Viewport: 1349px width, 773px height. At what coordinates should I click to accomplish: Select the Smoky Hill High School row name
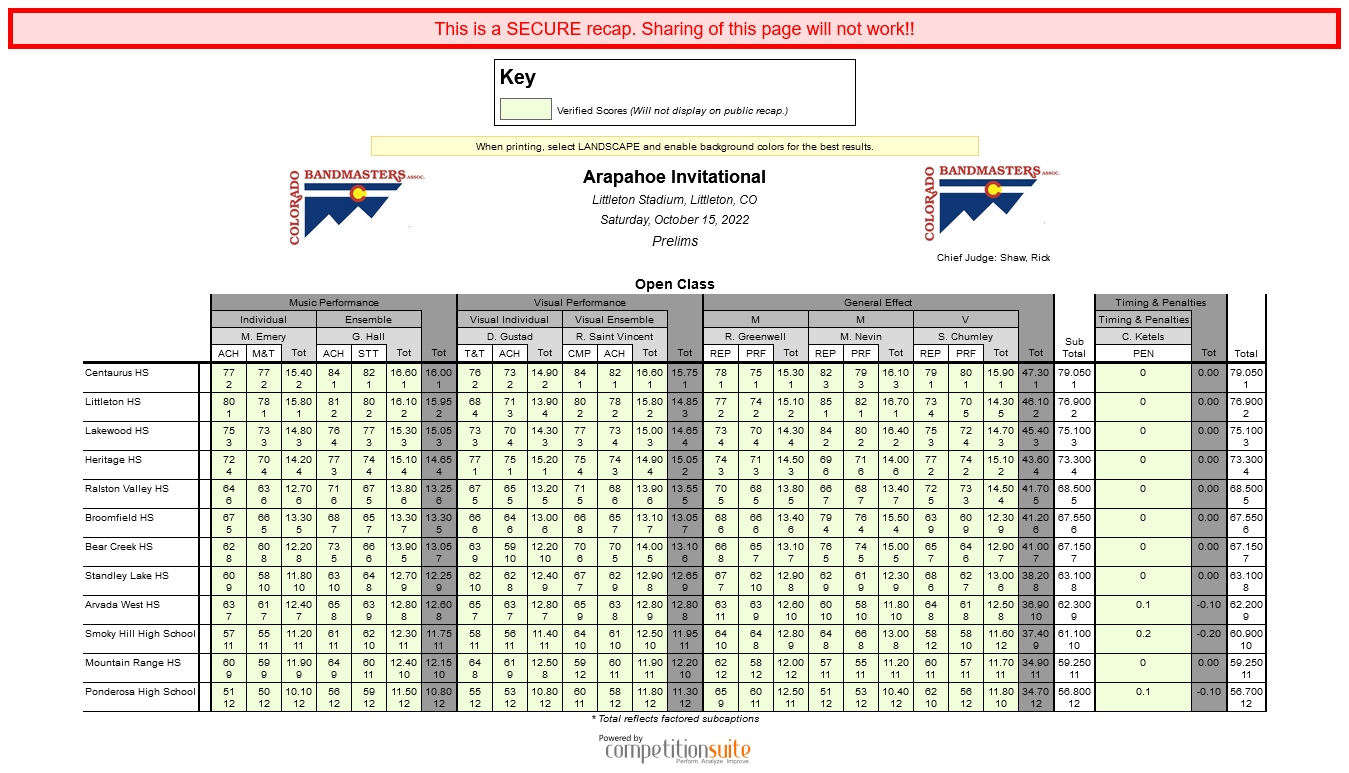[141, 634]
